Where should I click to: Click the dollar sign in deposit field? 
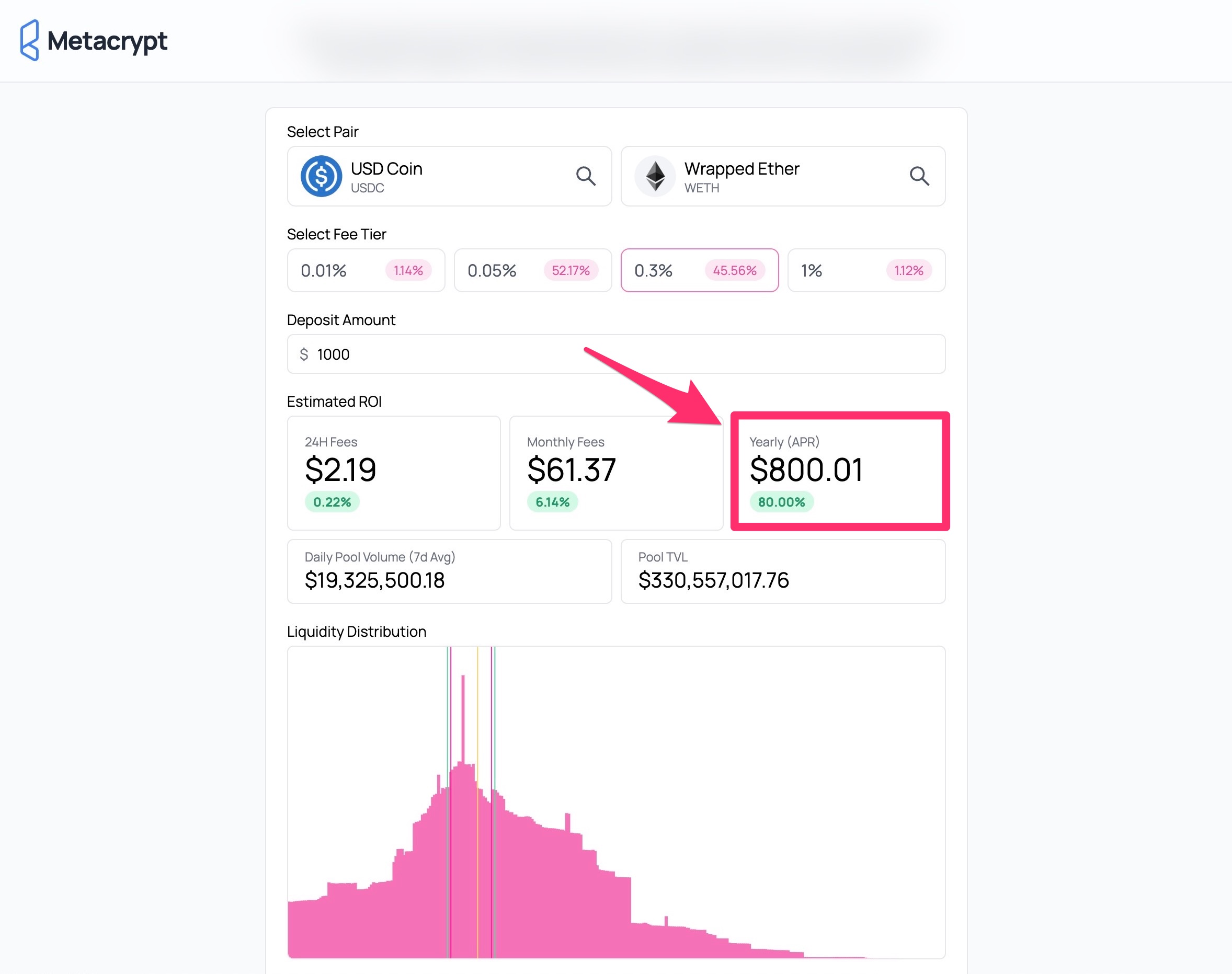point(304,354)
